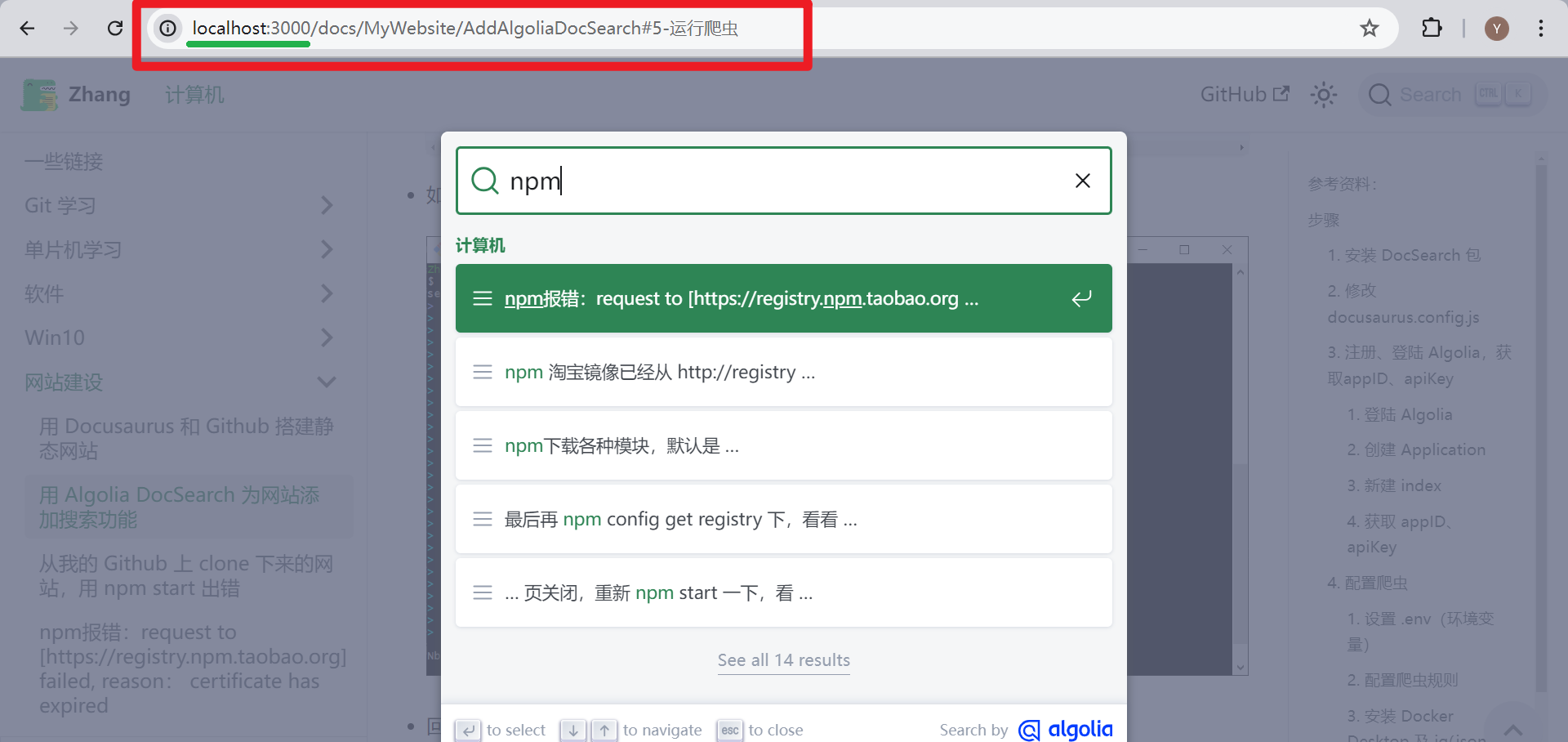View site information icon in address bar

pos(167,29)
